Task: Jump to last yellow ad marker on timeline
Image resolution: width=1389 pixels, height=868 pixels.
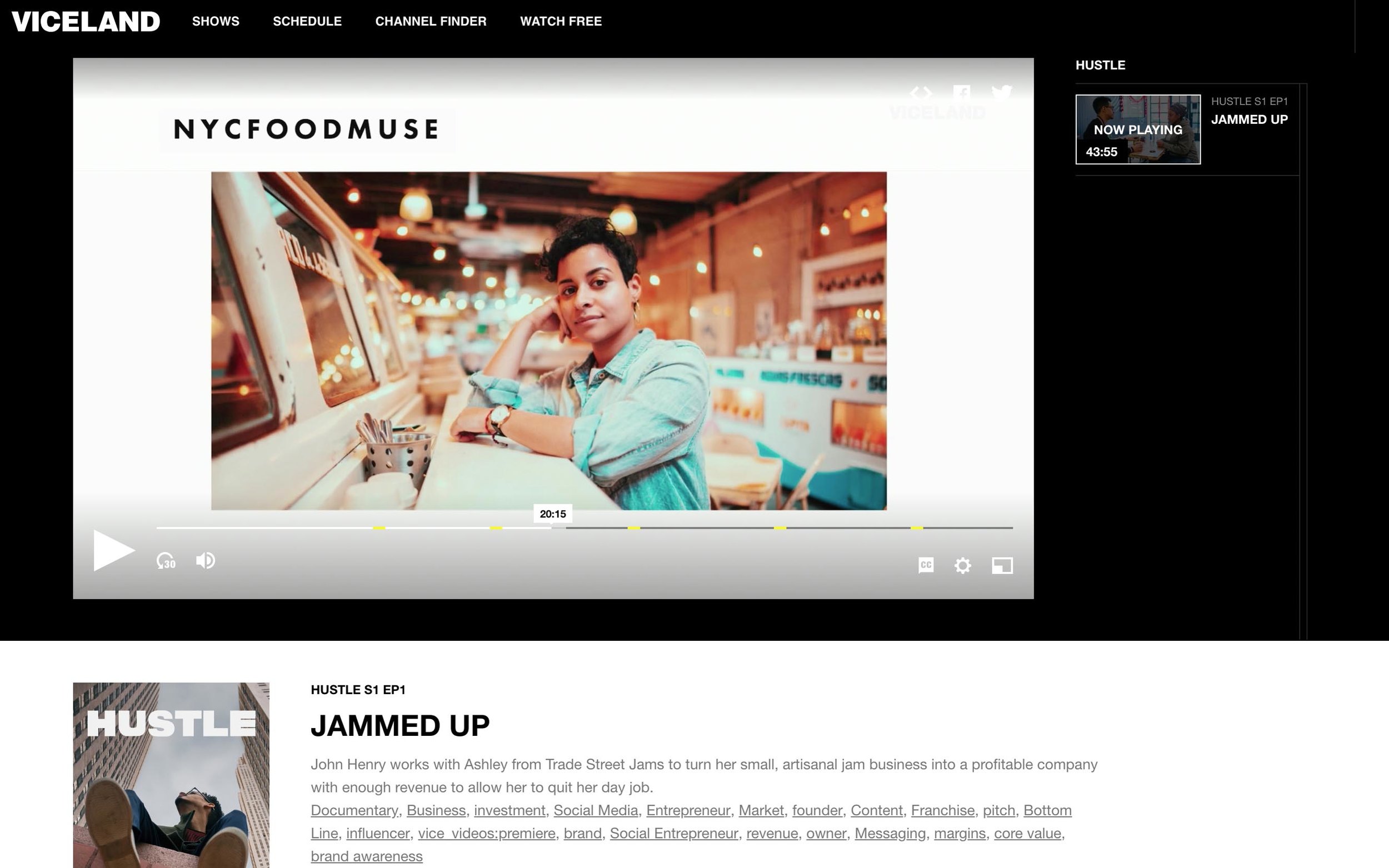Action: click(917, 528)
